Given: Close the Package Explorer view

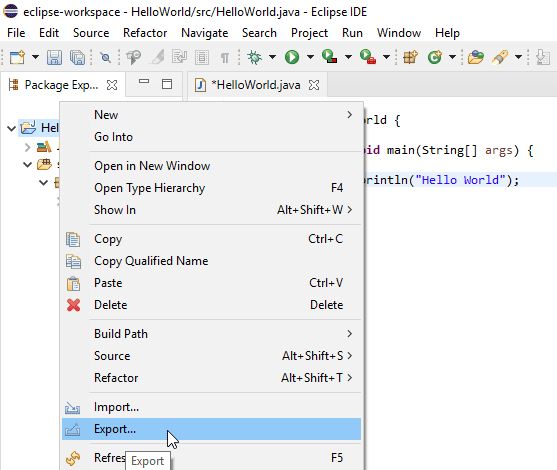Looking at the screenshot, I should (x=112, y=85).
